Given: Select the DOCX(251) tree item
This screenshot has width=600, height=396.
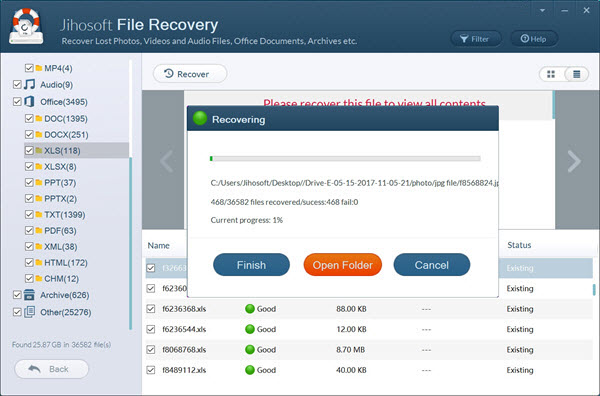Looking at the screenshot, I should (x=66, y=135).
